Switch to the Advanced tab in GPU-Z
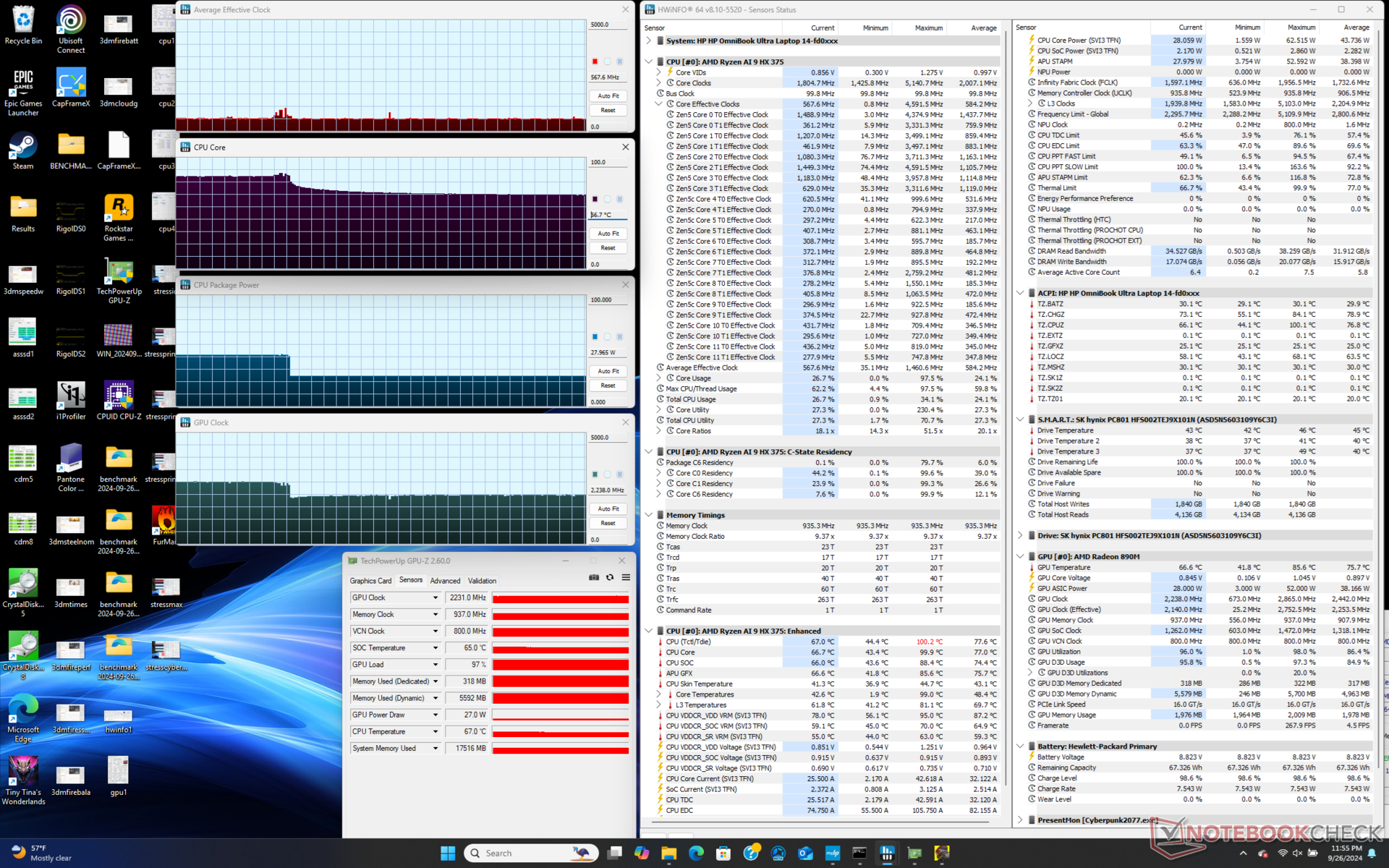 (x=445, y=581)
